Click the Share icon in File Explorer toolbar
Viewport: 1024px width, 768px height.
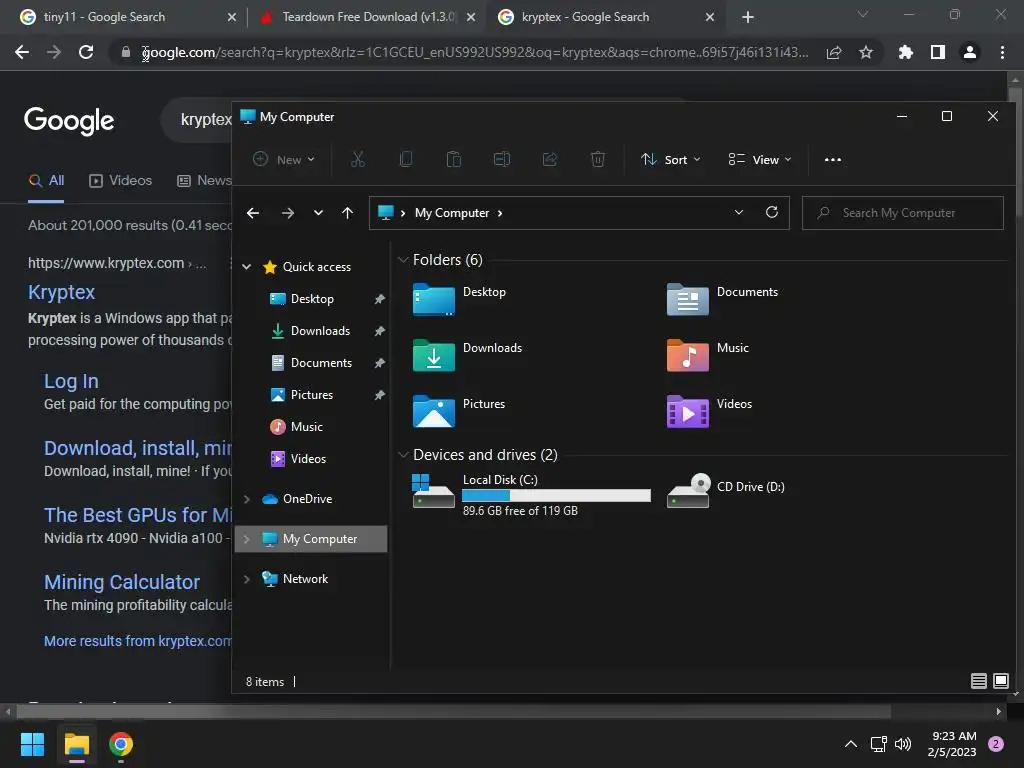pyautogui.click(x=550, y=159)
